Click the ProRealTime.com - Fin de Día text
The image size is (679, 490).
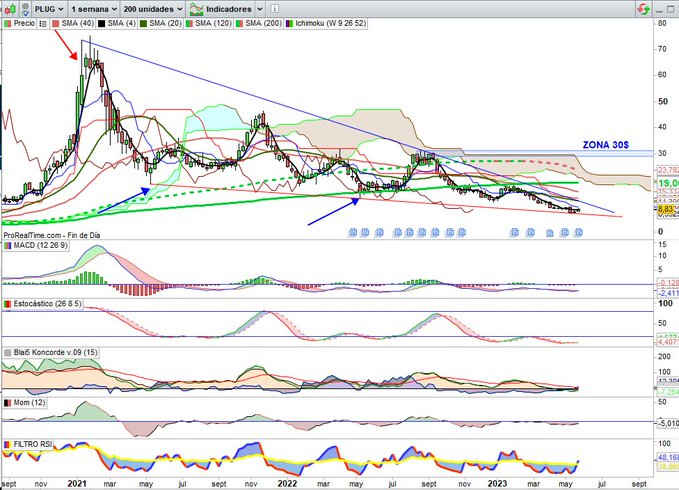tap(52, 235)
